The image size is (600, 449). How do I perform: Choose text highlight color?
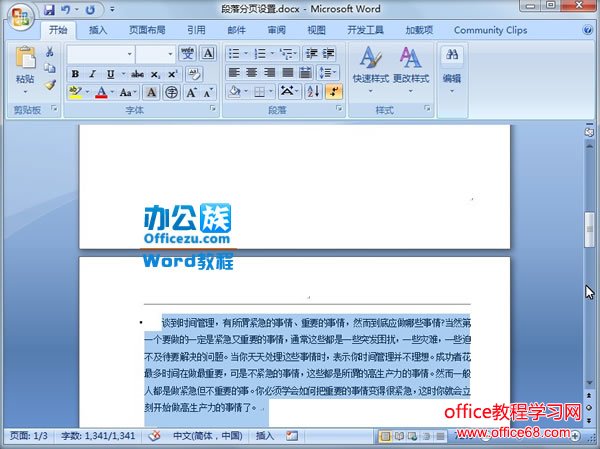point(75,92)
